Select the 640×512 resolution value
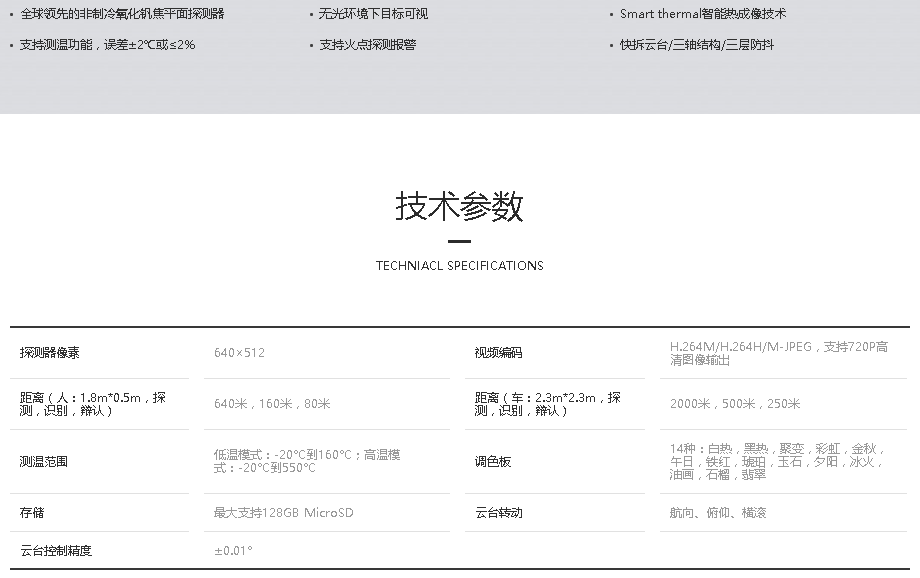920x578 pixels. coord(239,353)
